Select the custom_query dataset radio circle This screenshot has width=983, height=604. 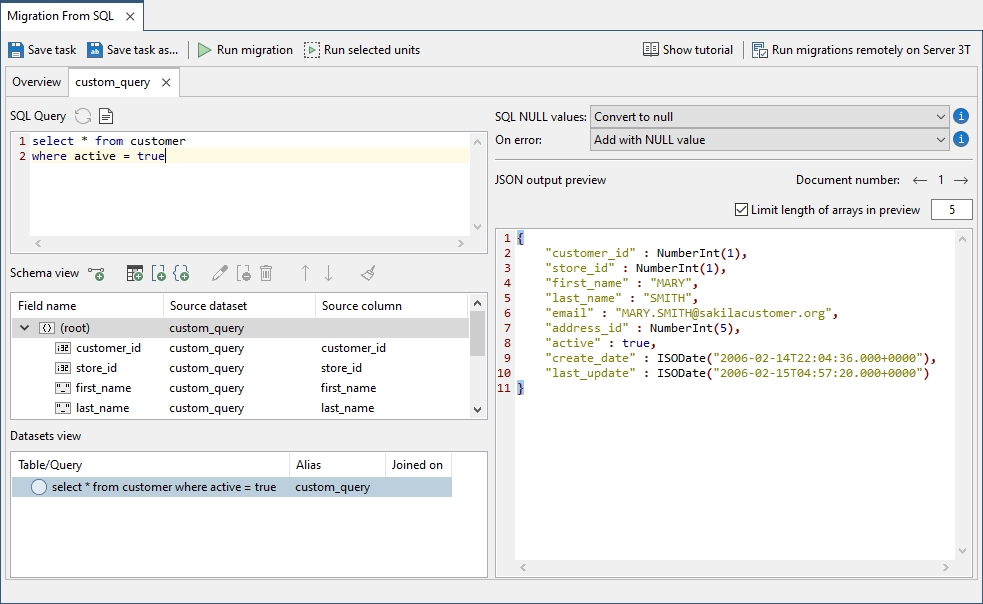click(39, 487)
